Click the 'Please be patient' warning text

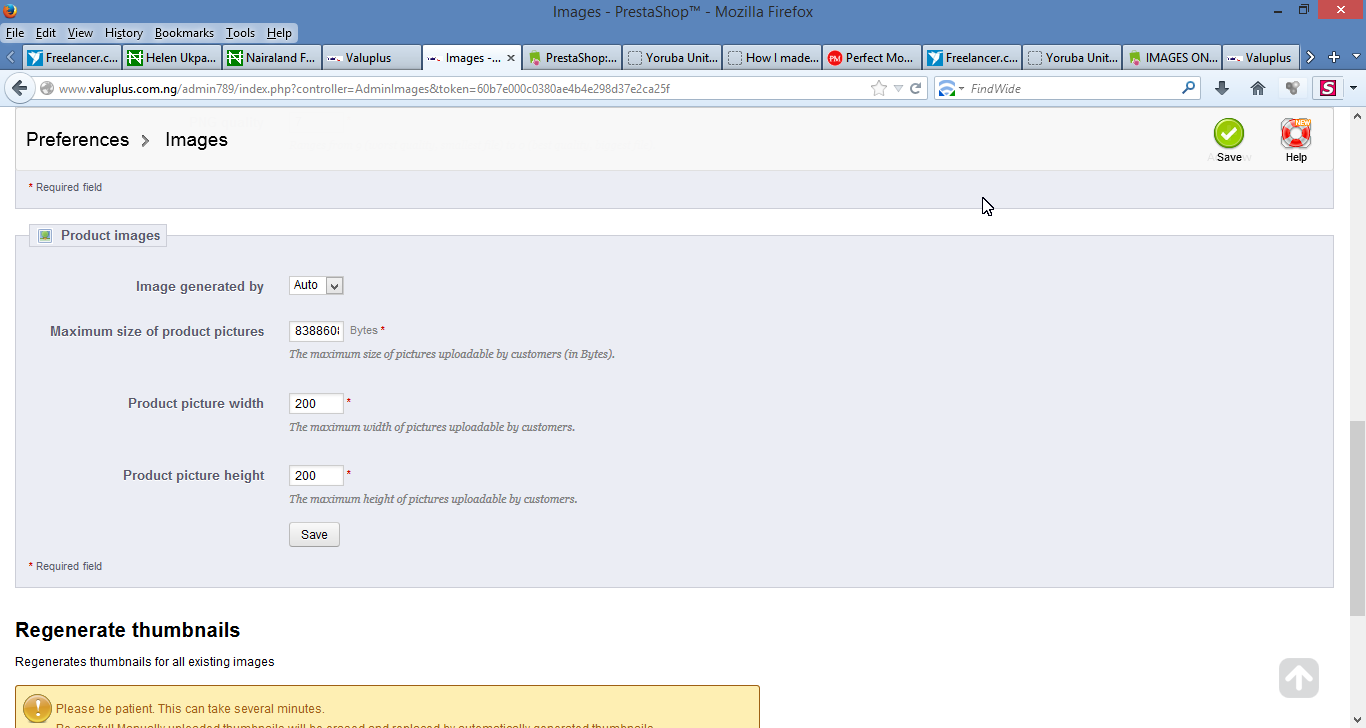pyautogui.click(x=190, y=709)
